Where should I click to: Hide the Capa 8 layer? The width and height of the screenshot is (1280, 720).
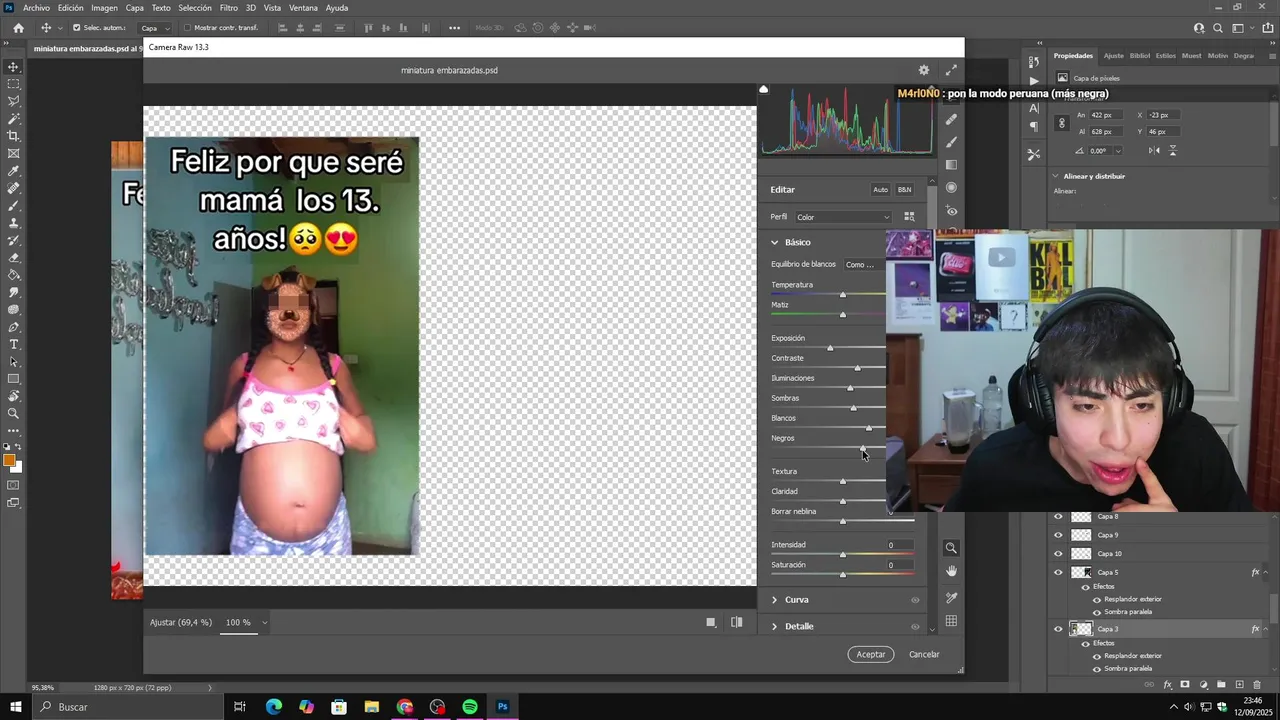(1058, 517)
